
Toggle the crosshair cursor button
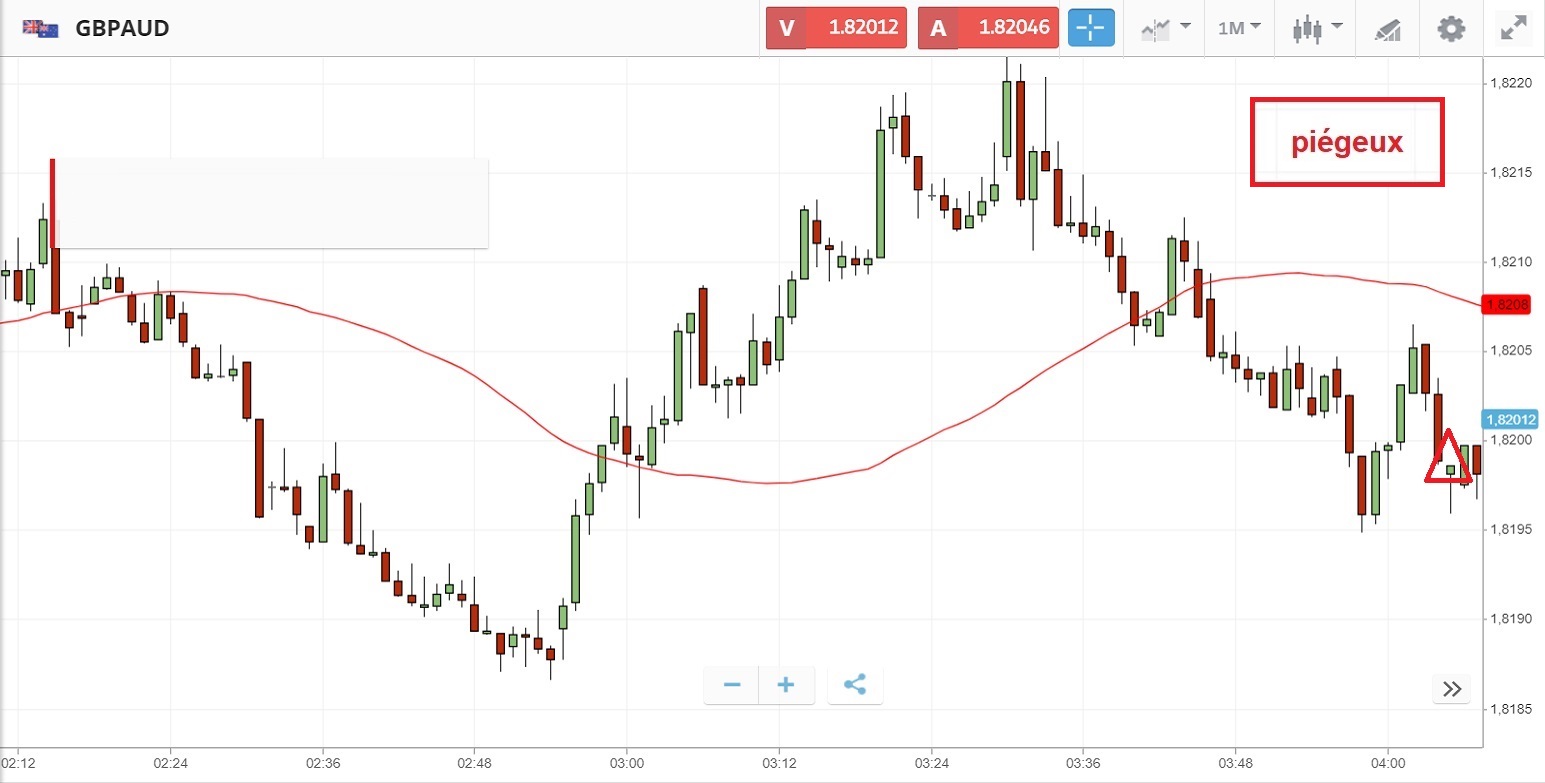pos(1091,28)
